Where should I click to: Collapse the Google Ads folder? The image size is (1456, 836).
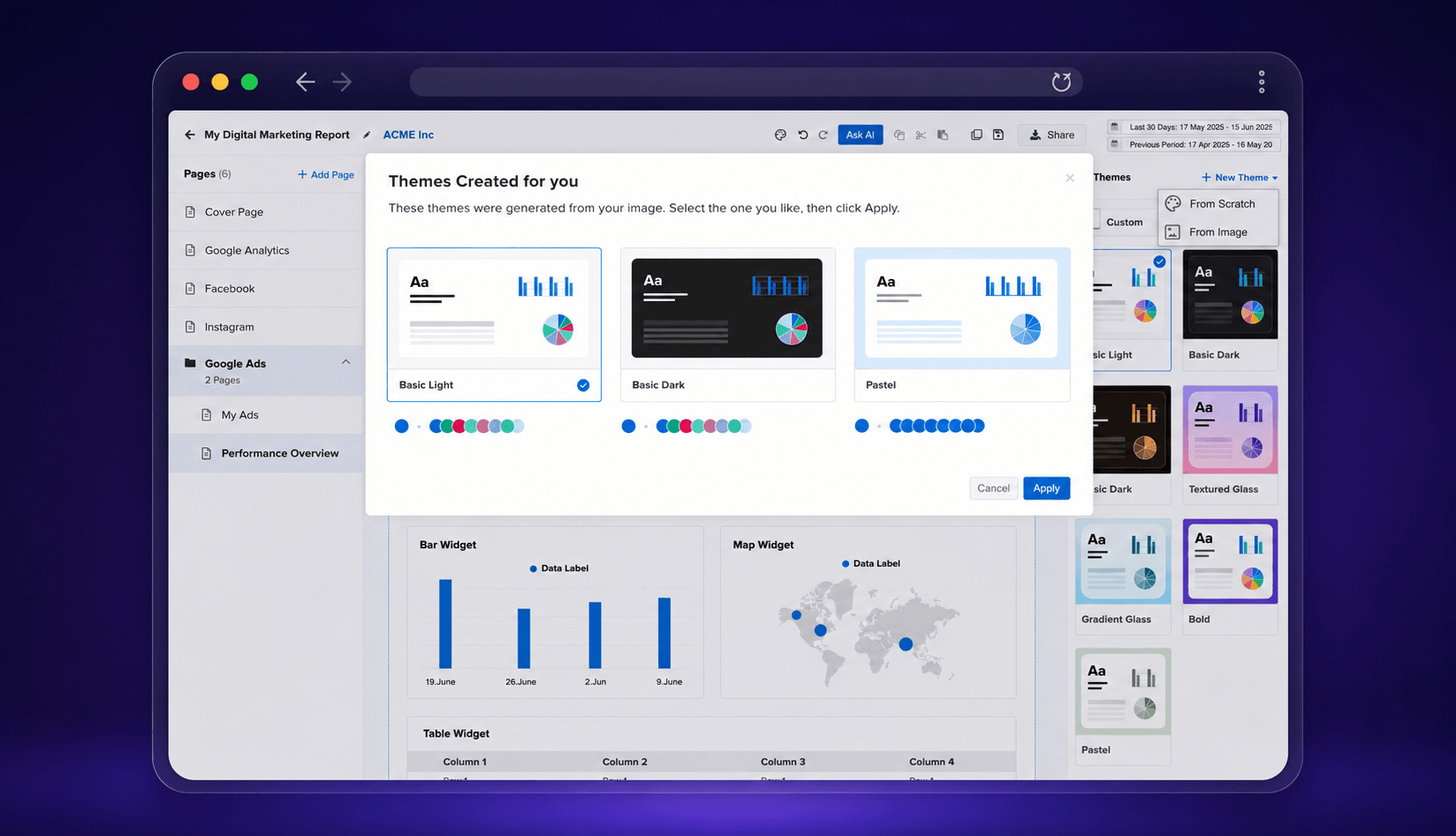coord(346,362)
